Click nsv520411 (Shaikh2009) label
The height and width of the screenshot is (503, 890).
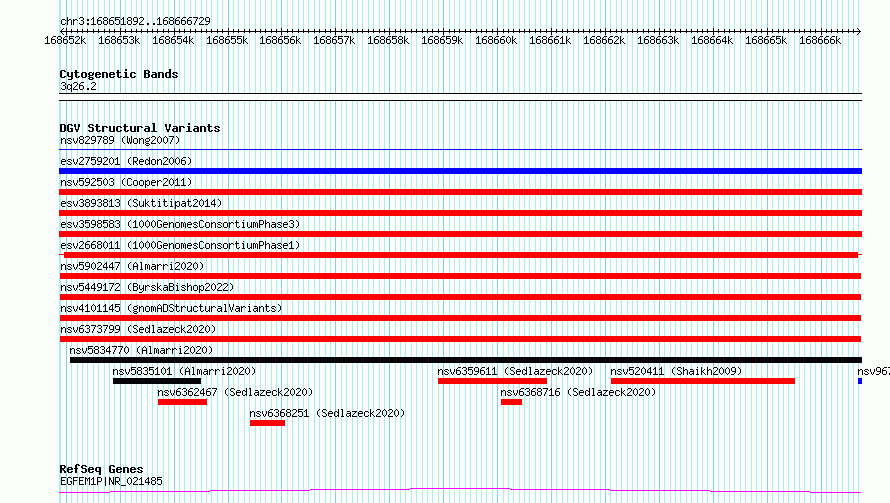[x=676, y=371]
